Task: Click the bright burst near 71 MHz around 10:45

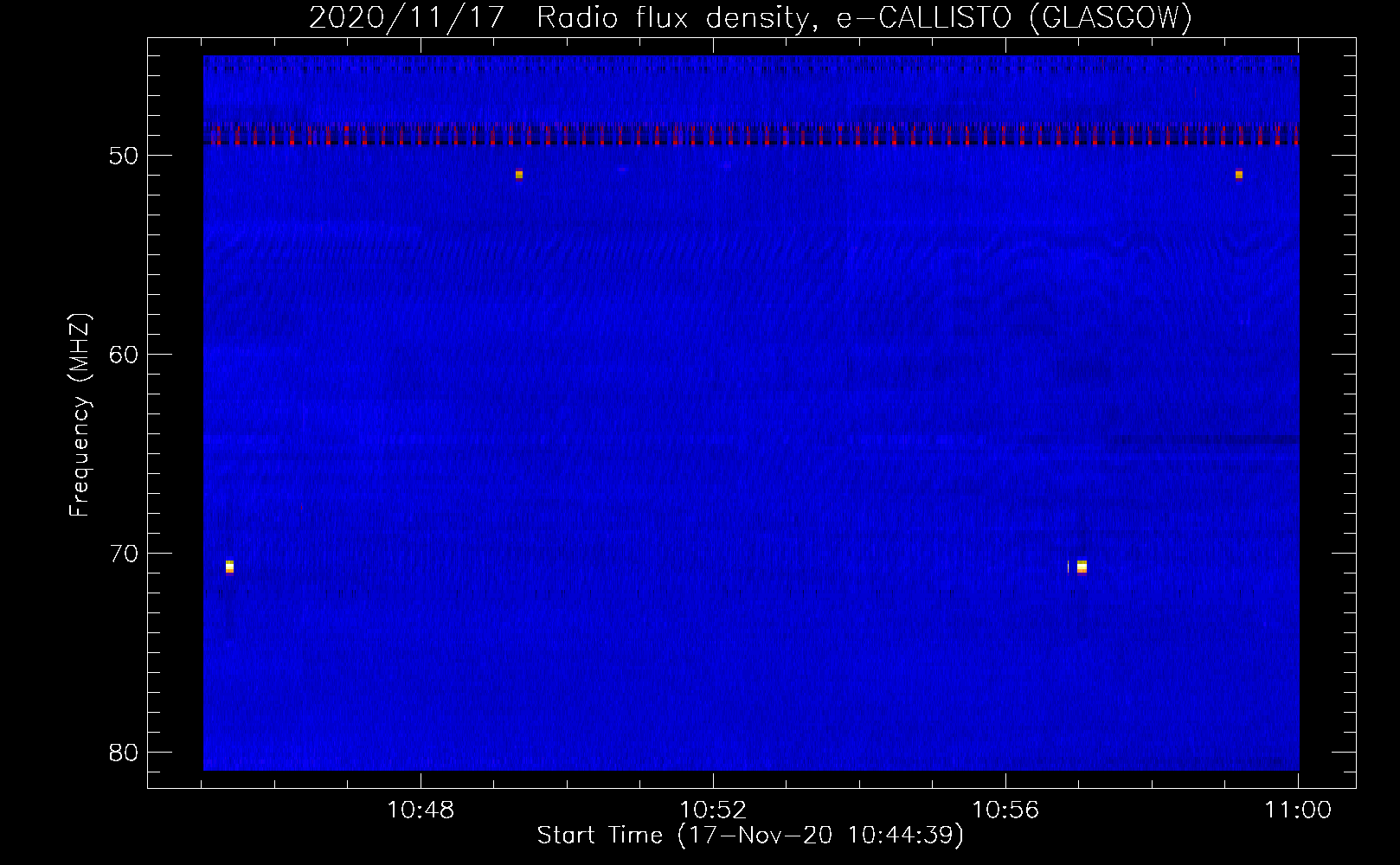Action: [x=229, y=567]
